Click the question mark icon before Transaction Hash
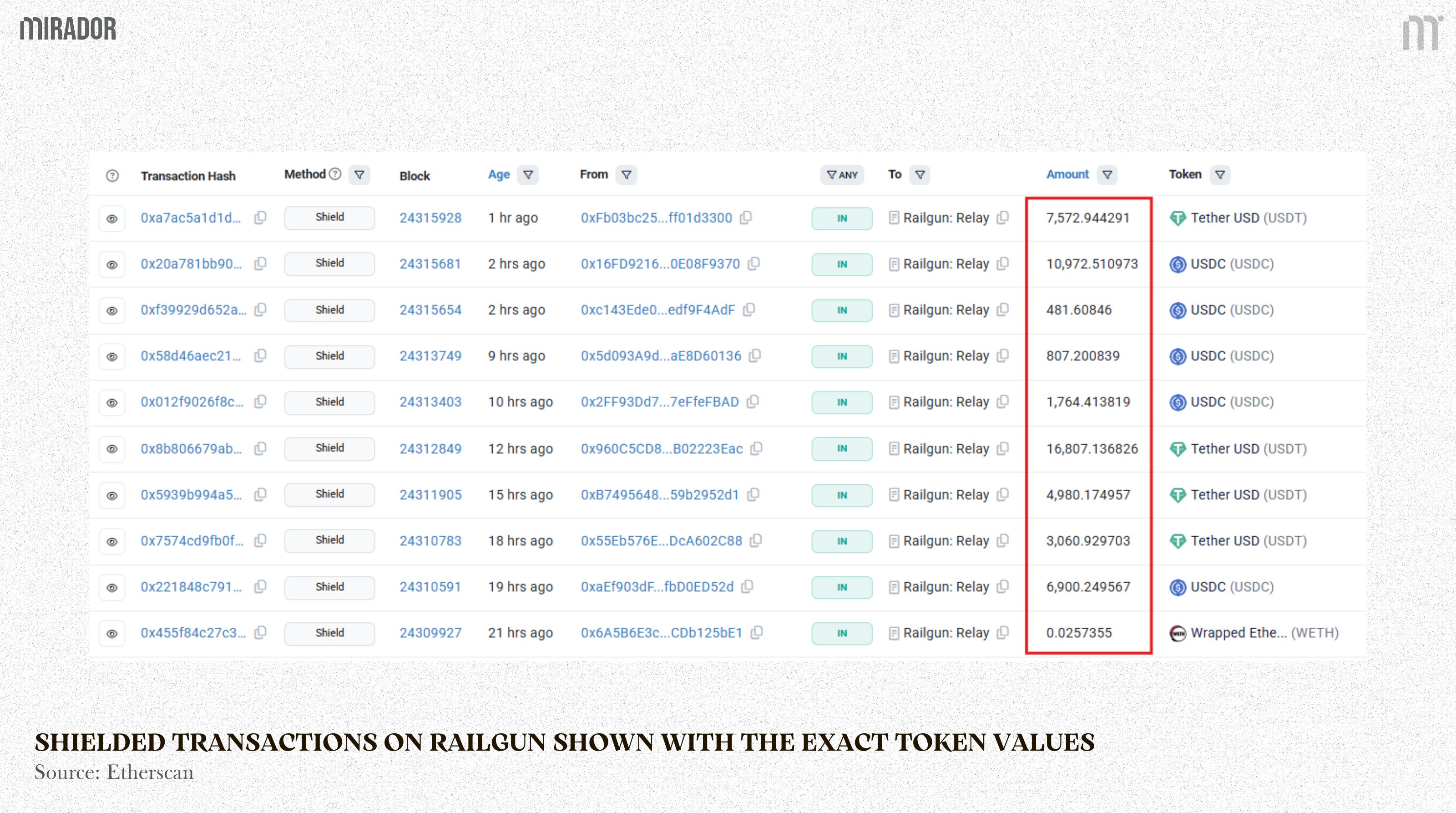Image resolution: width=1456 pixels, height=813 pixels. tap(112, 176)
